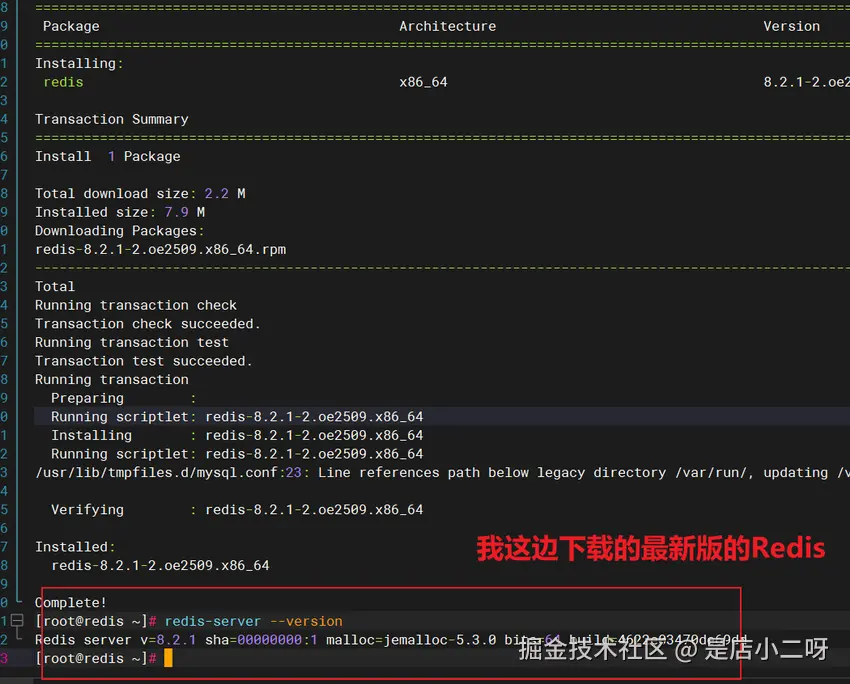
Task: Click 'Transaction check succeeded.' line
Action: [147, 324]
